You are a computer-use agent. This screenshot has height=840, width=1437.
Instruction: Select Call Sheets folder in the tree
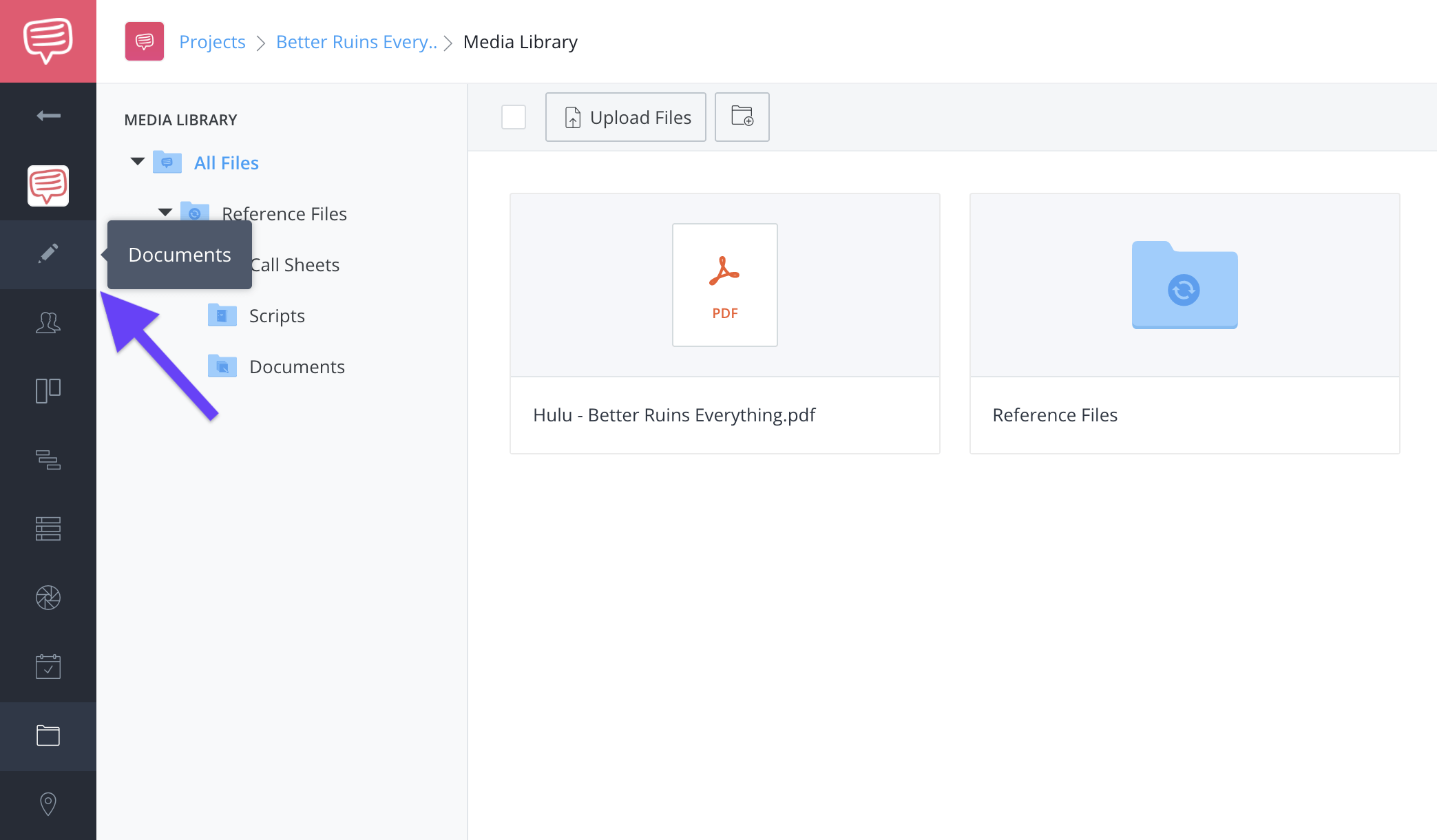click(x=295, y=265)
